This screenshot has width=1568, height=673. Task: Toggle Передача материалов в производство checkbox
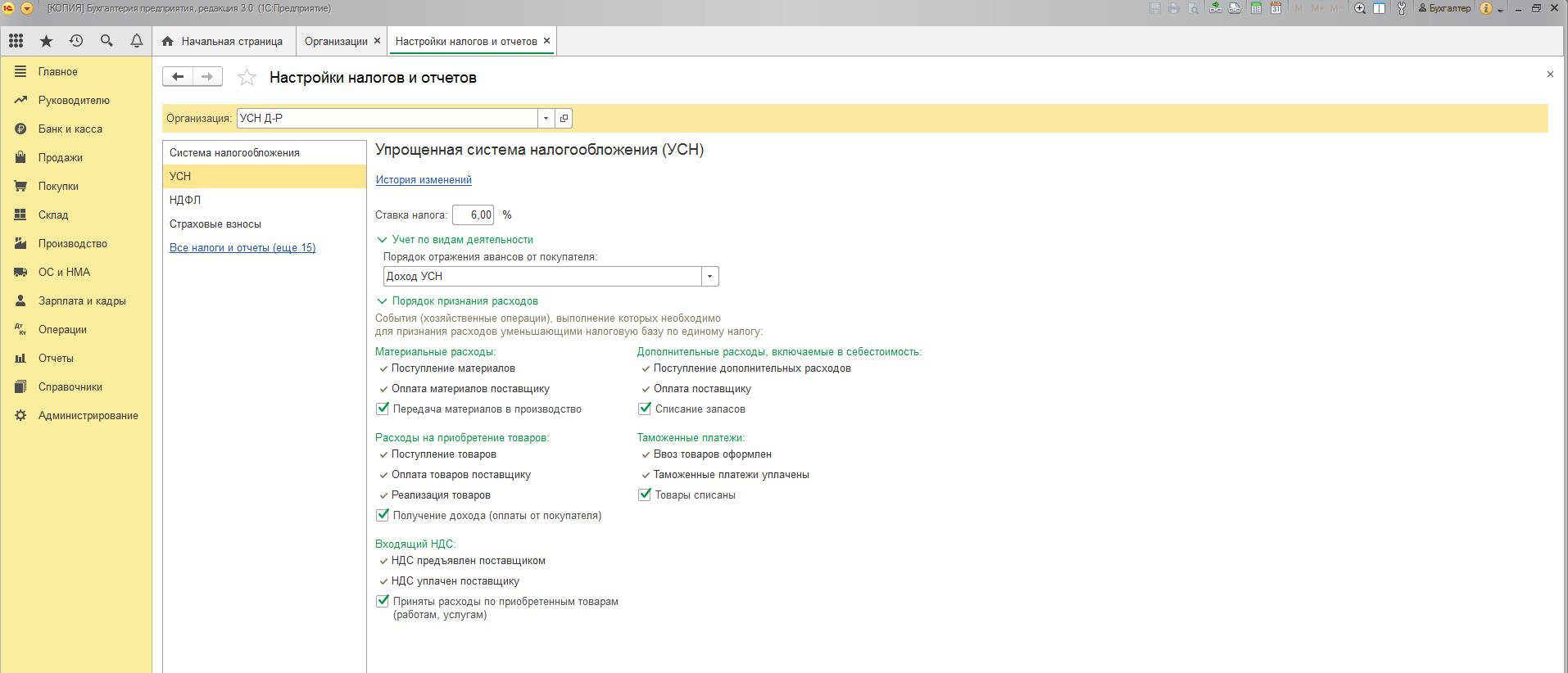pyautogui.click(x=383, y=409)
